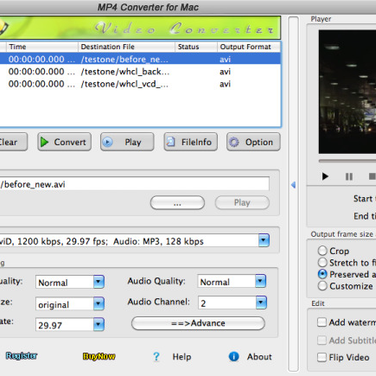Enable the Add watermark checkbox
The height and width of the screenshot is (376, 376).
coord(322,322)
